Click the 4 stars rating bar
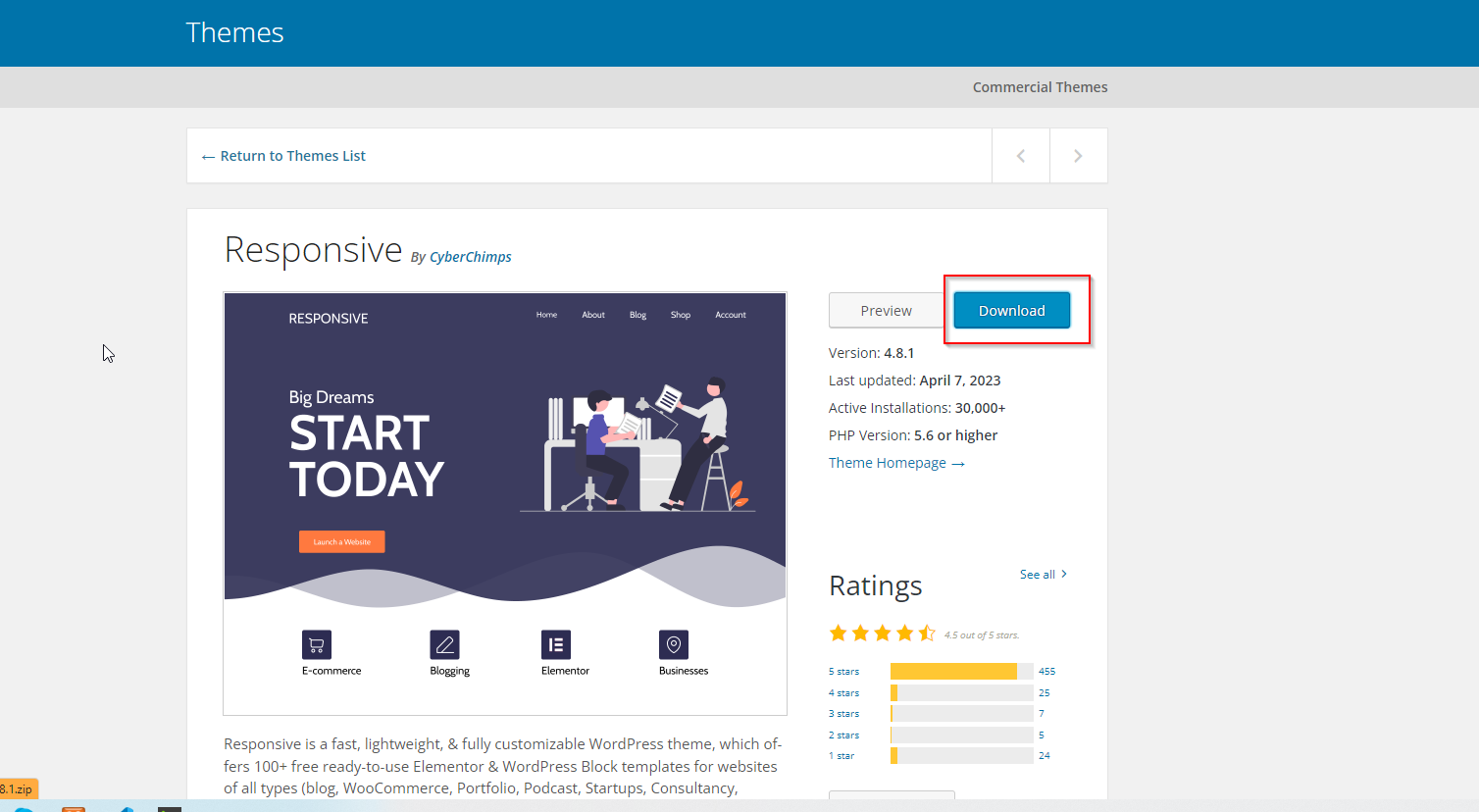This screenshot has width=1479, height=812. 962,693
